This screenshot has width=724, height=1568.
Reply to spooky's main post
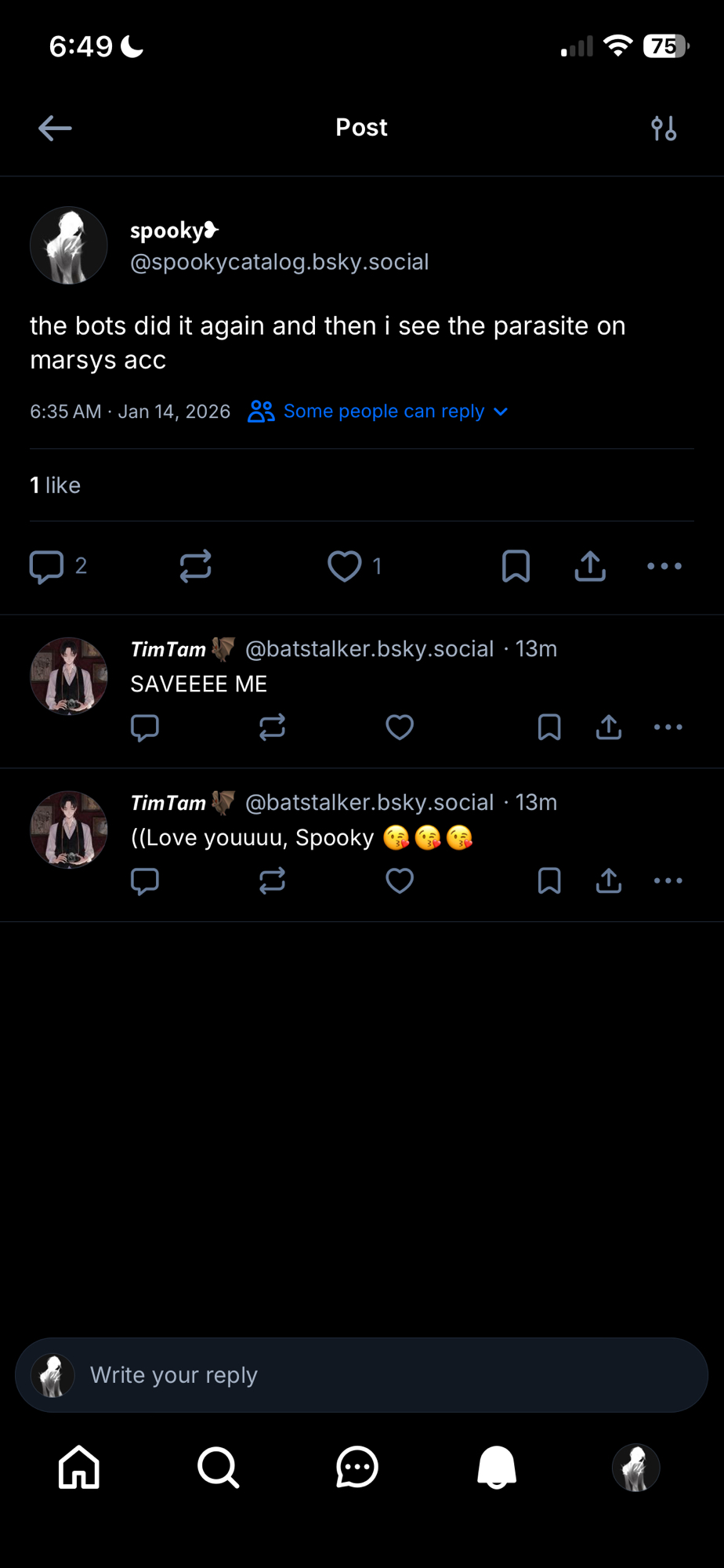46,566
